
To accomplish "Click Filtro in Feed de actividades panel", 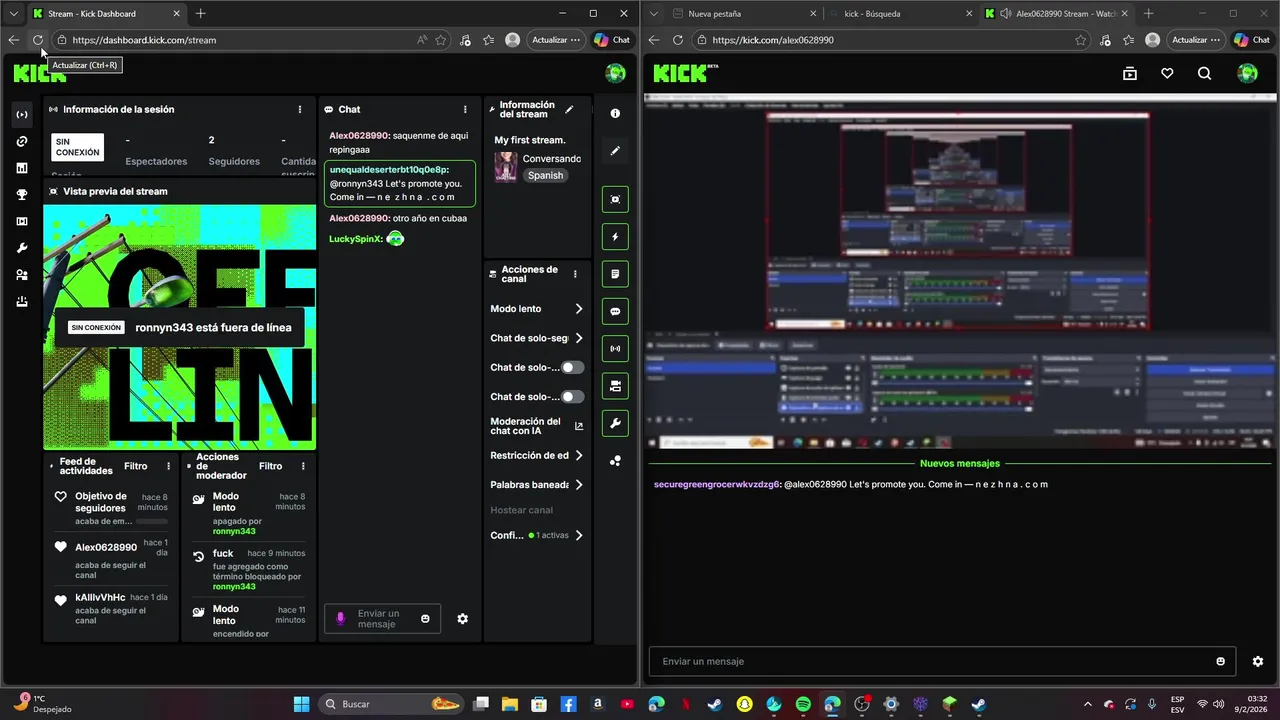I will coord(135,466).
